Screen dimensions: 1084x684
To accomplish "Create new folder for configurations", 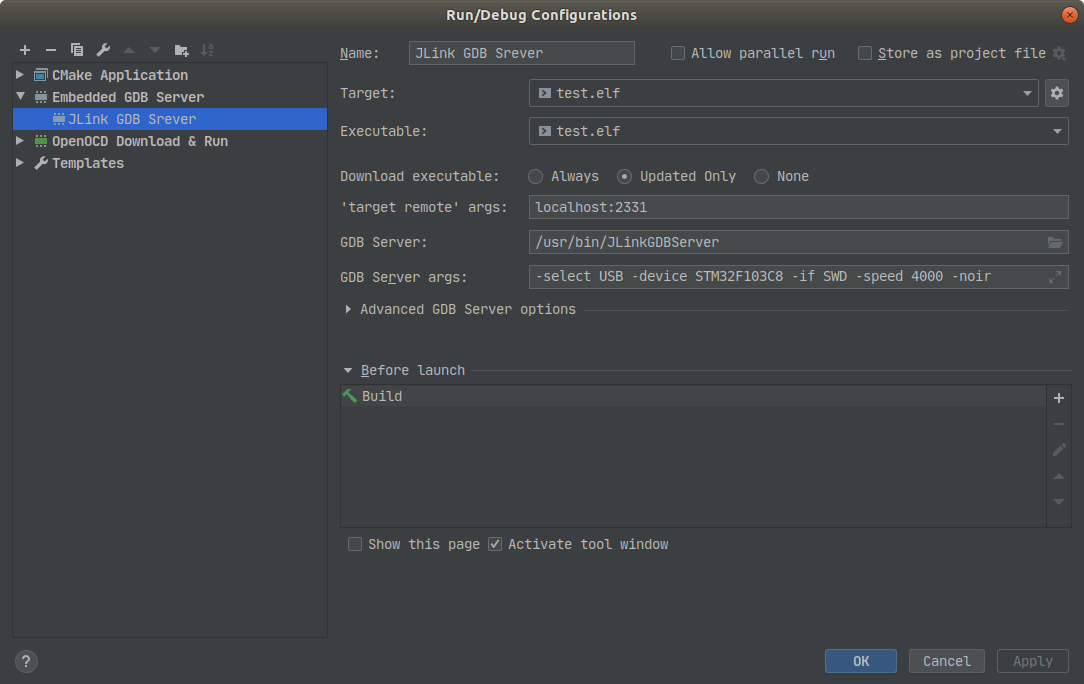I will 181,50.
